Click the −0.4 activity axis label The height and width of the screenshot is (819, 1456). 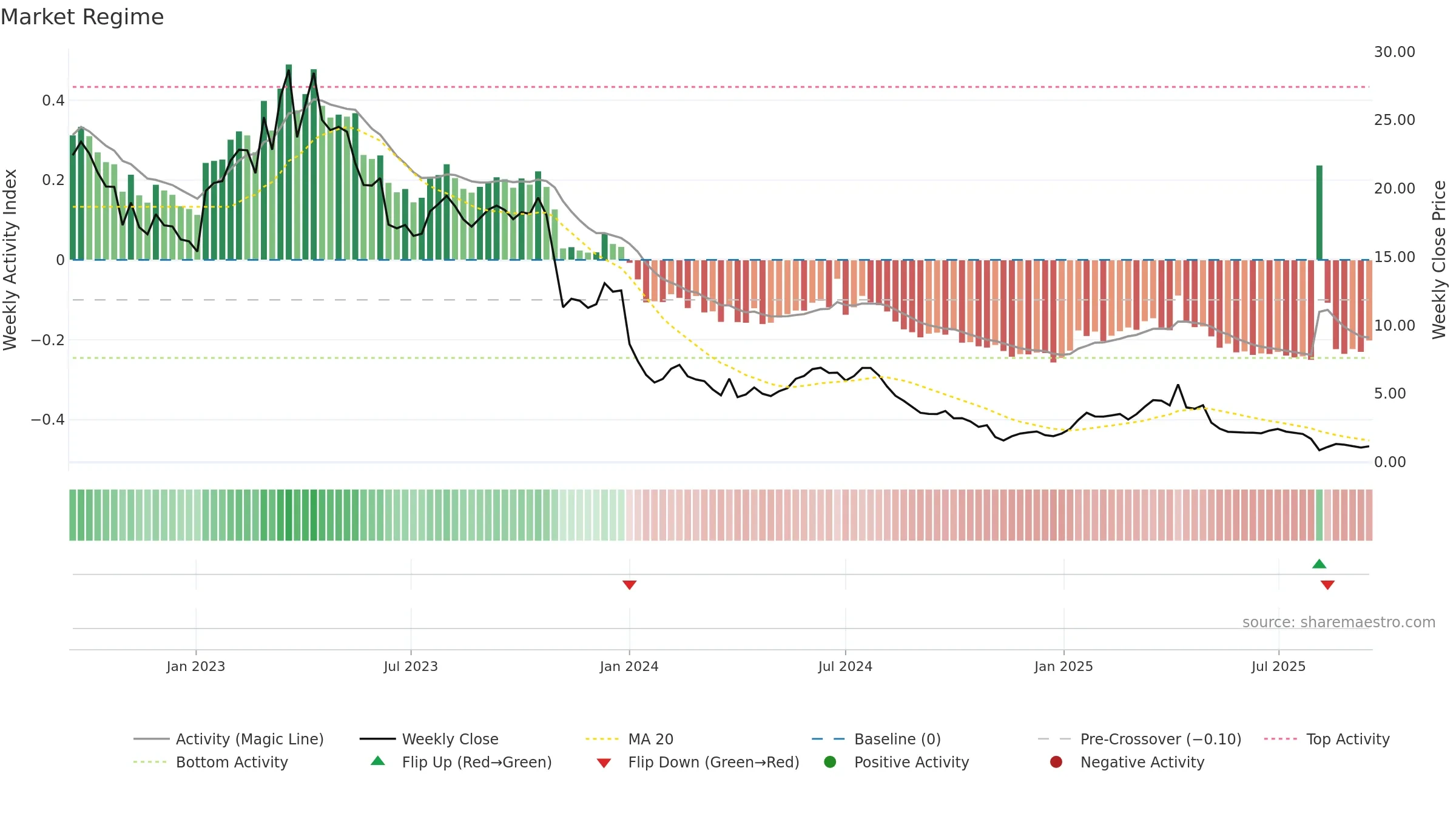48,419
